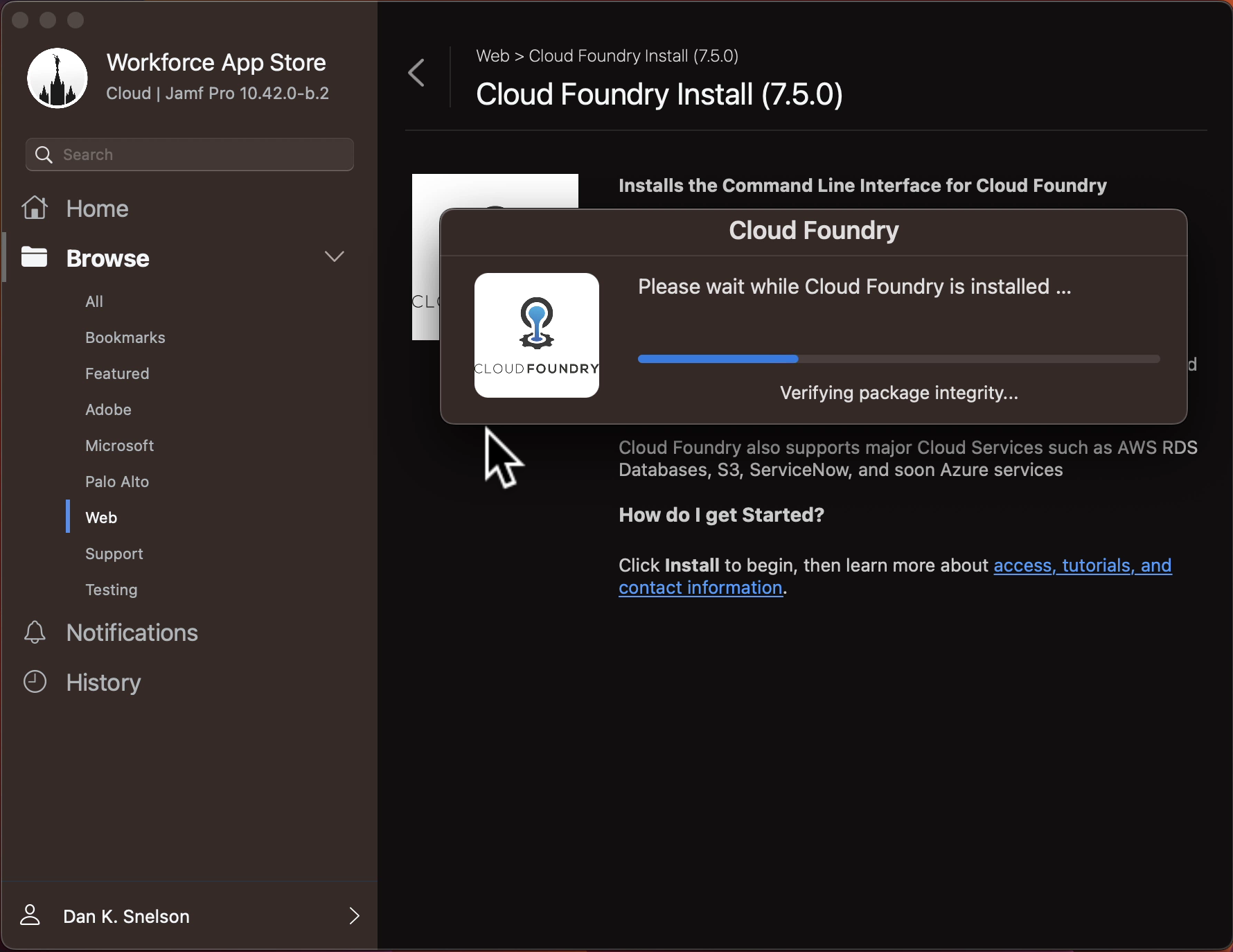Click the user profile person icon
This screenshot has height=952, width=1233.
pos(30,915)
